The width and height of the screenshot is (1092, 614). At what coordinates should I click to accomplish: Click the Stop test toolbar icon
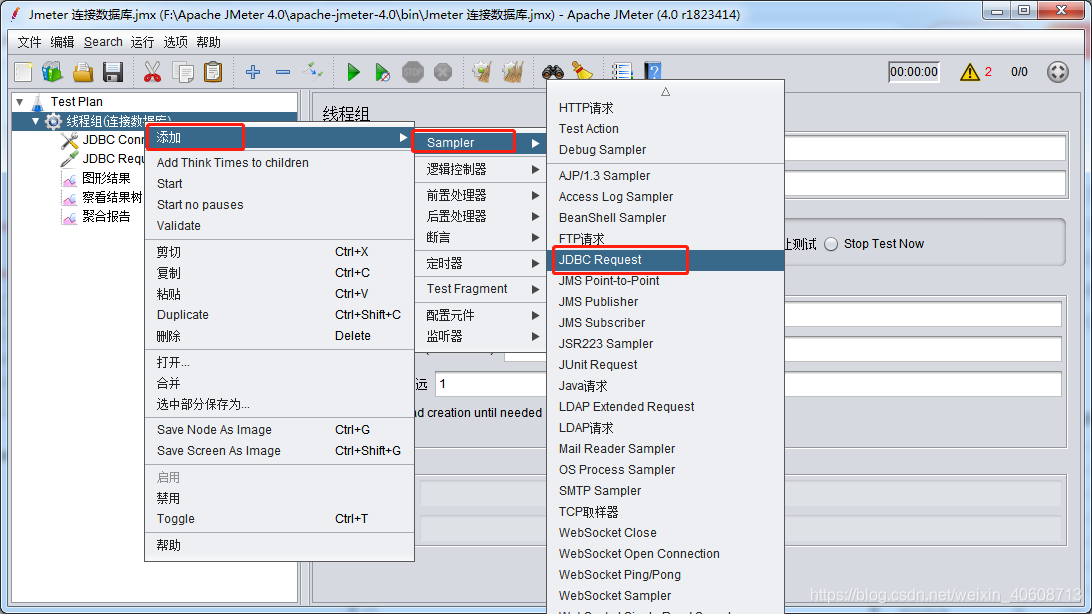point(413,72)
